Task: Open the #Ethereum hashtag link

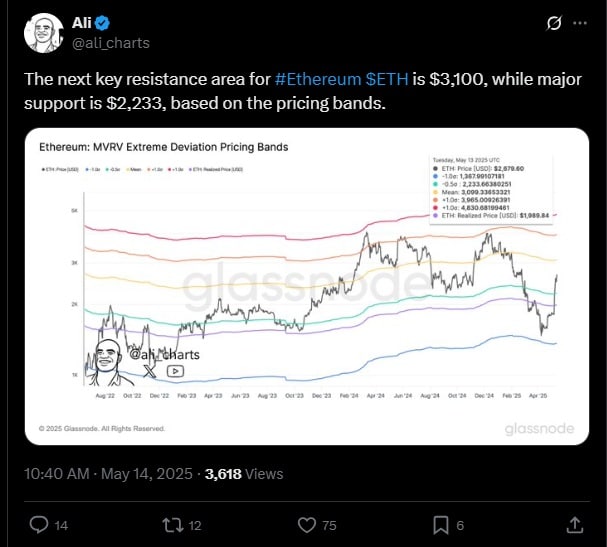Action: coord(318,79)
